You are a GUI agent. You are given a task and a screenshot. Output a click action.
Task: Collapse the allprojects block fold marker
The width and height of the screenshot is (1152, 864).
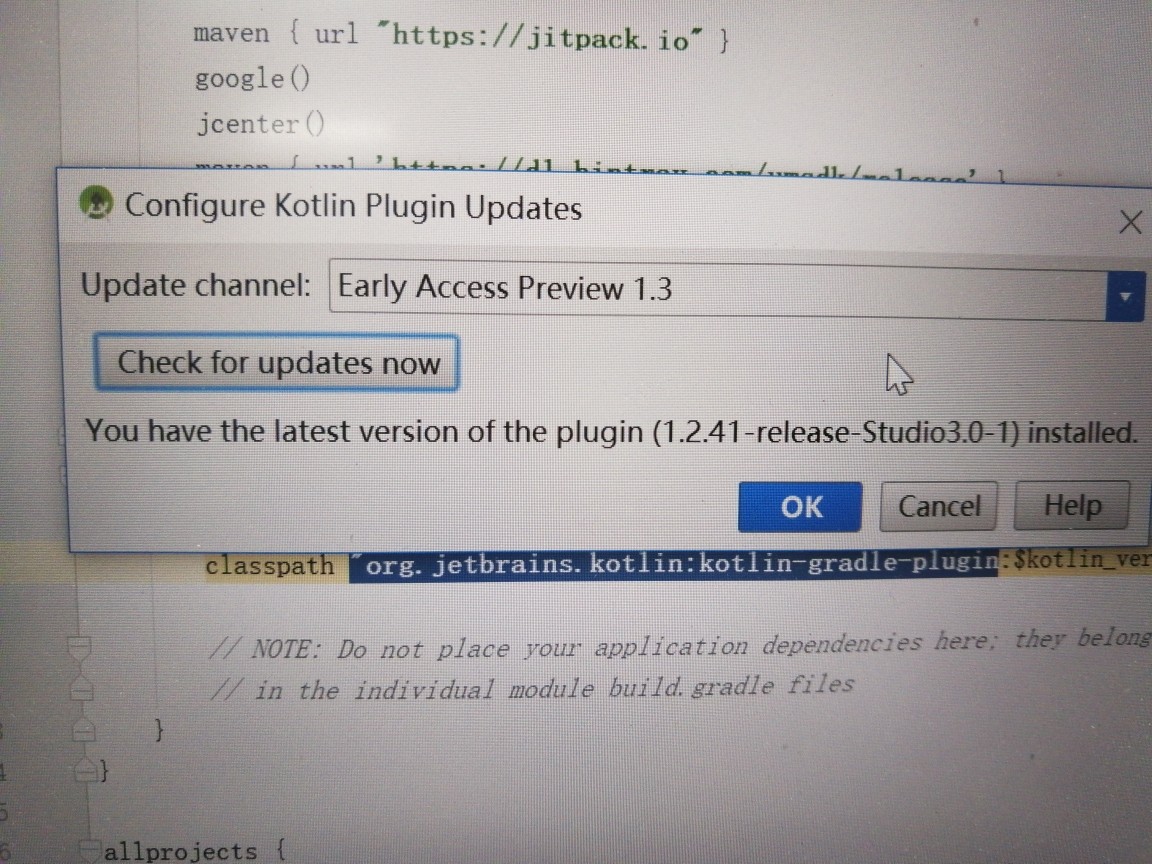pyautogui.click(x=90, y=850)
